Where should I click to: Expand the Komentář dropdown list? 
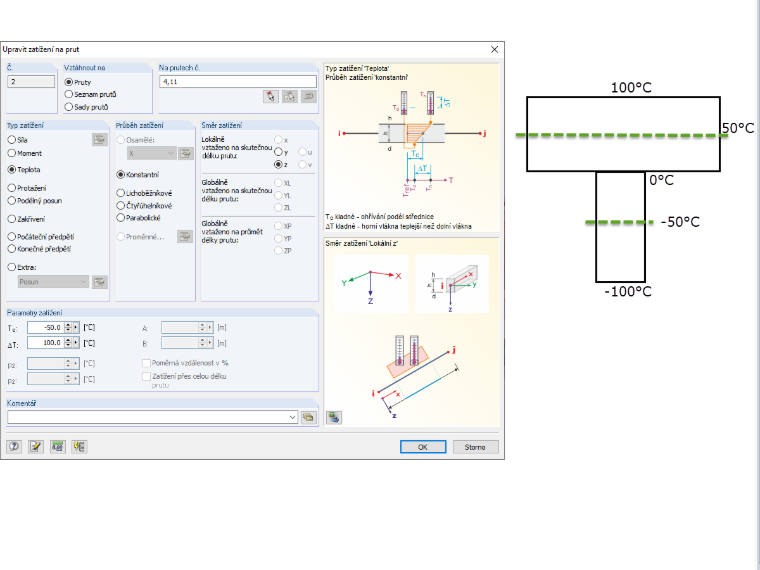pos(292,417)
